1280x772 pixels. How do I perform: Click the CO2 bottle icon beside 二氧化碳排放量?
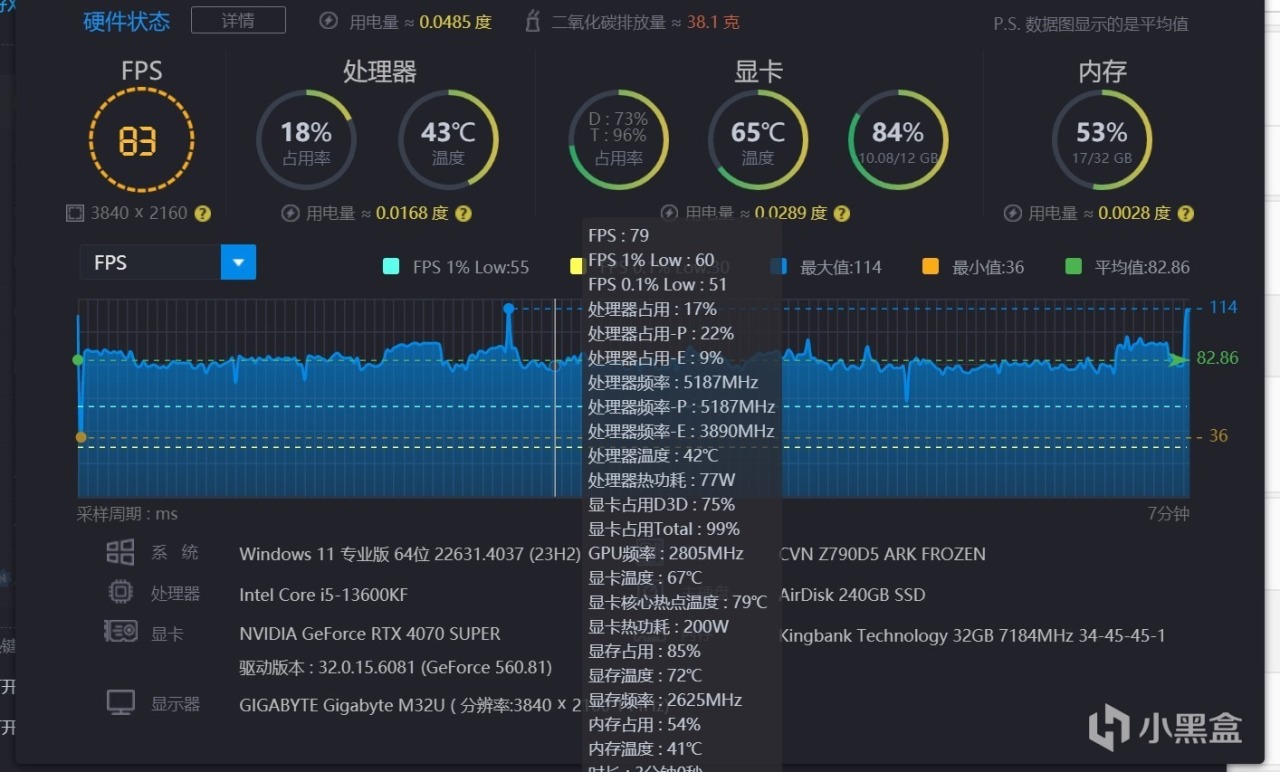[533, 21]
